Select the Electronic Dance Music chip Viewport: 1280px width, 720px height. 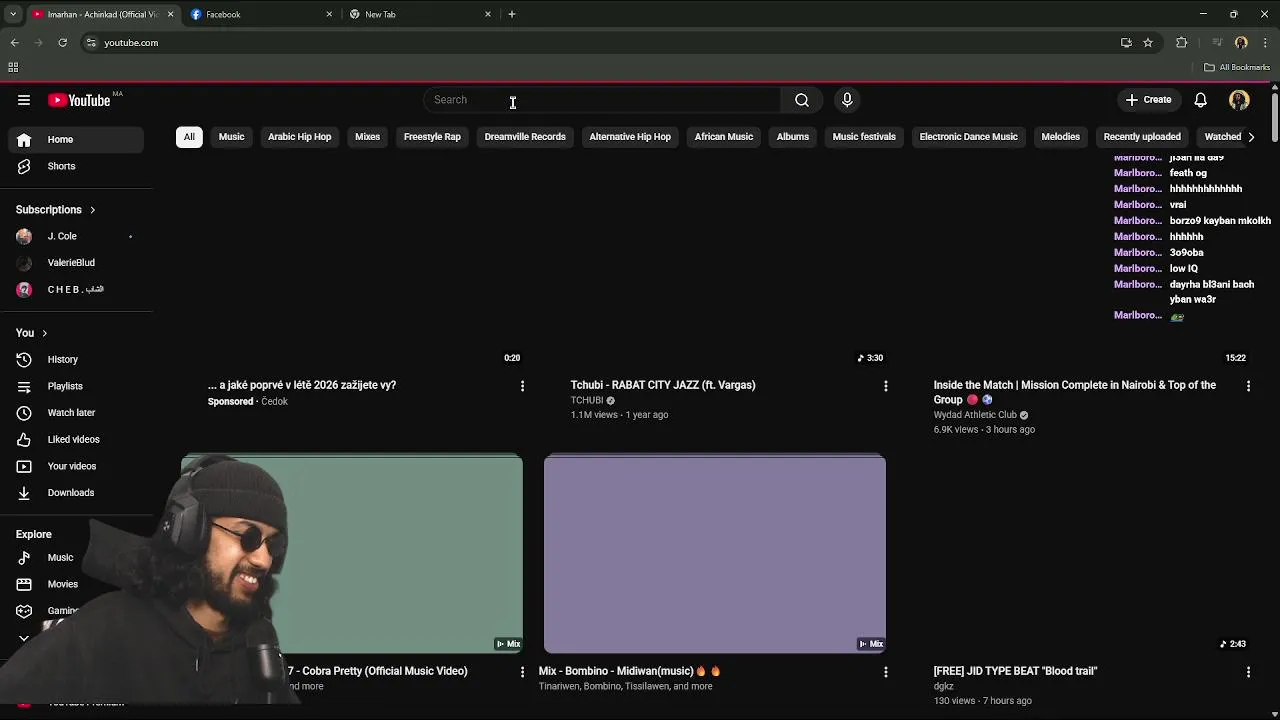tap(968, 137)
